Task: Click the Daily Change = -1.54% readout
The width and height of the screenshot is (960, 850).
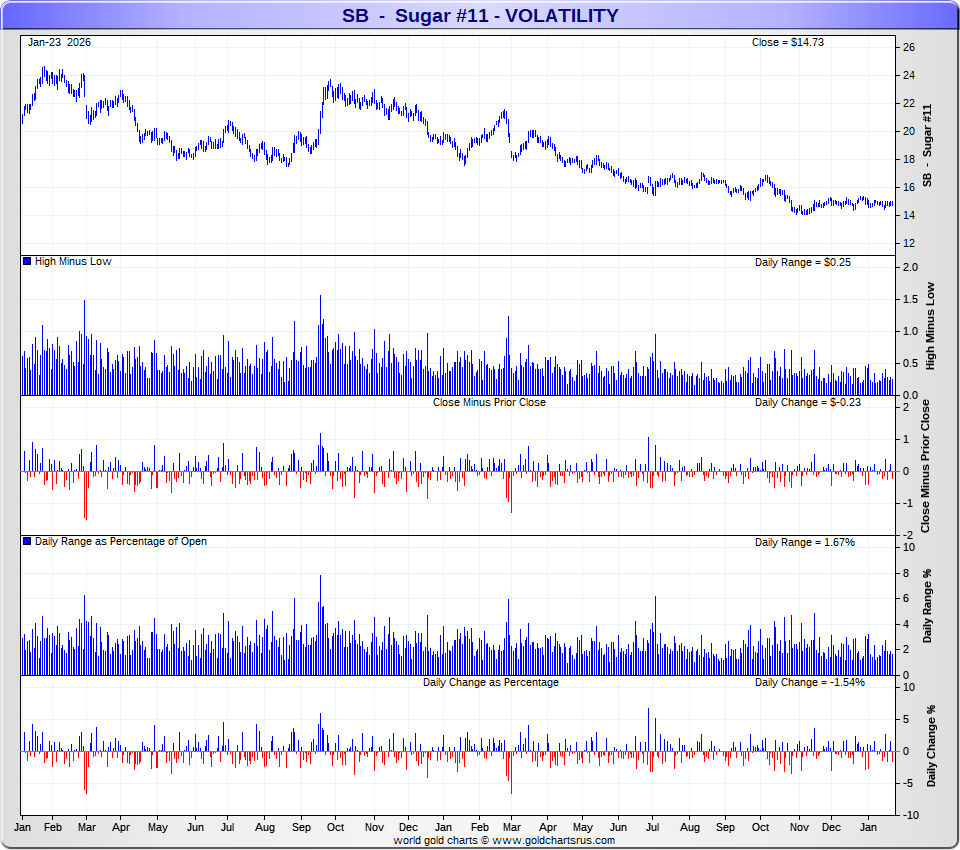Action: (x=809, y=682)
